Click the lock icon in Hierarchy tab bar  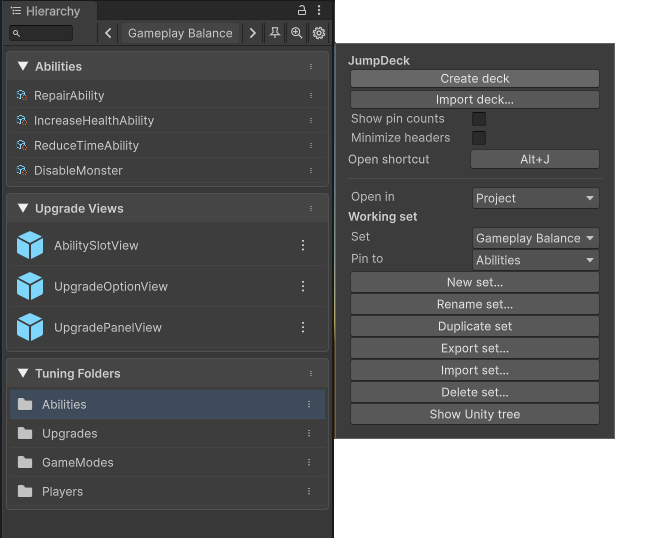pos(302,10)
